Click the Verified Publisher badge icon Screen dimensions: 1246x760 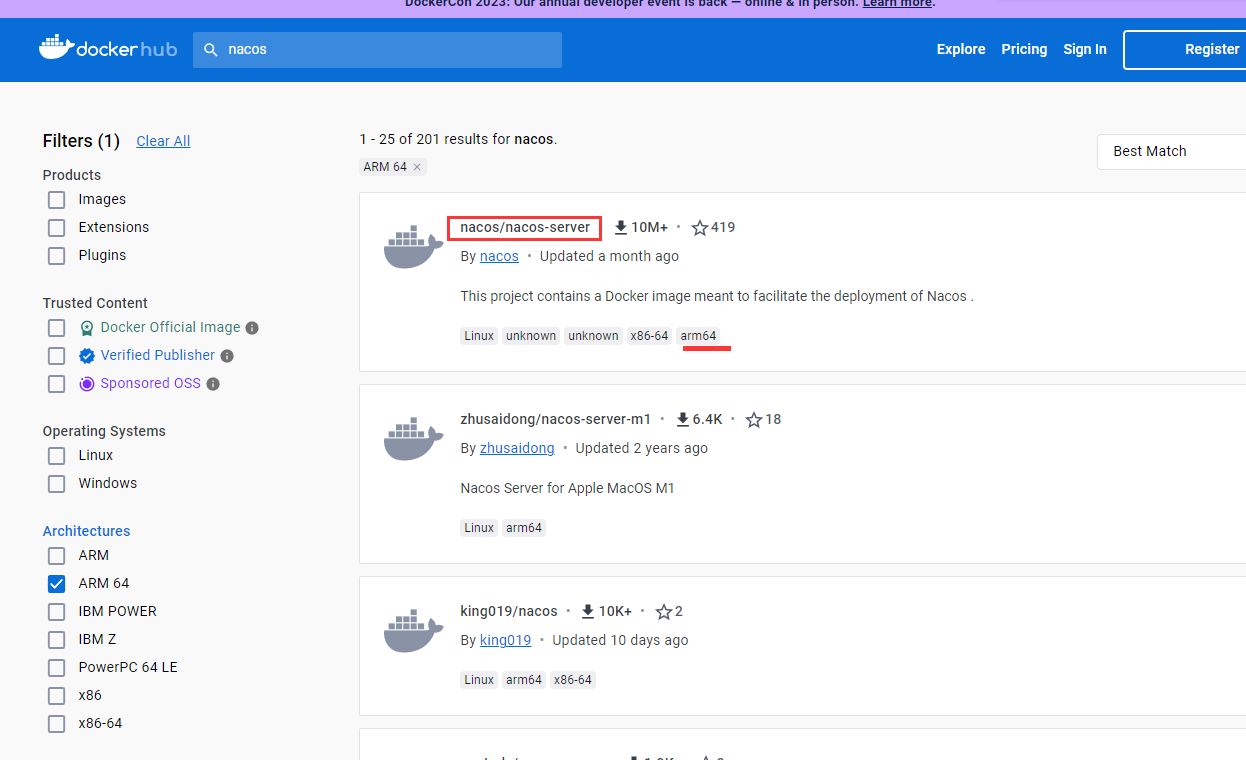click(x=87, y=356)
